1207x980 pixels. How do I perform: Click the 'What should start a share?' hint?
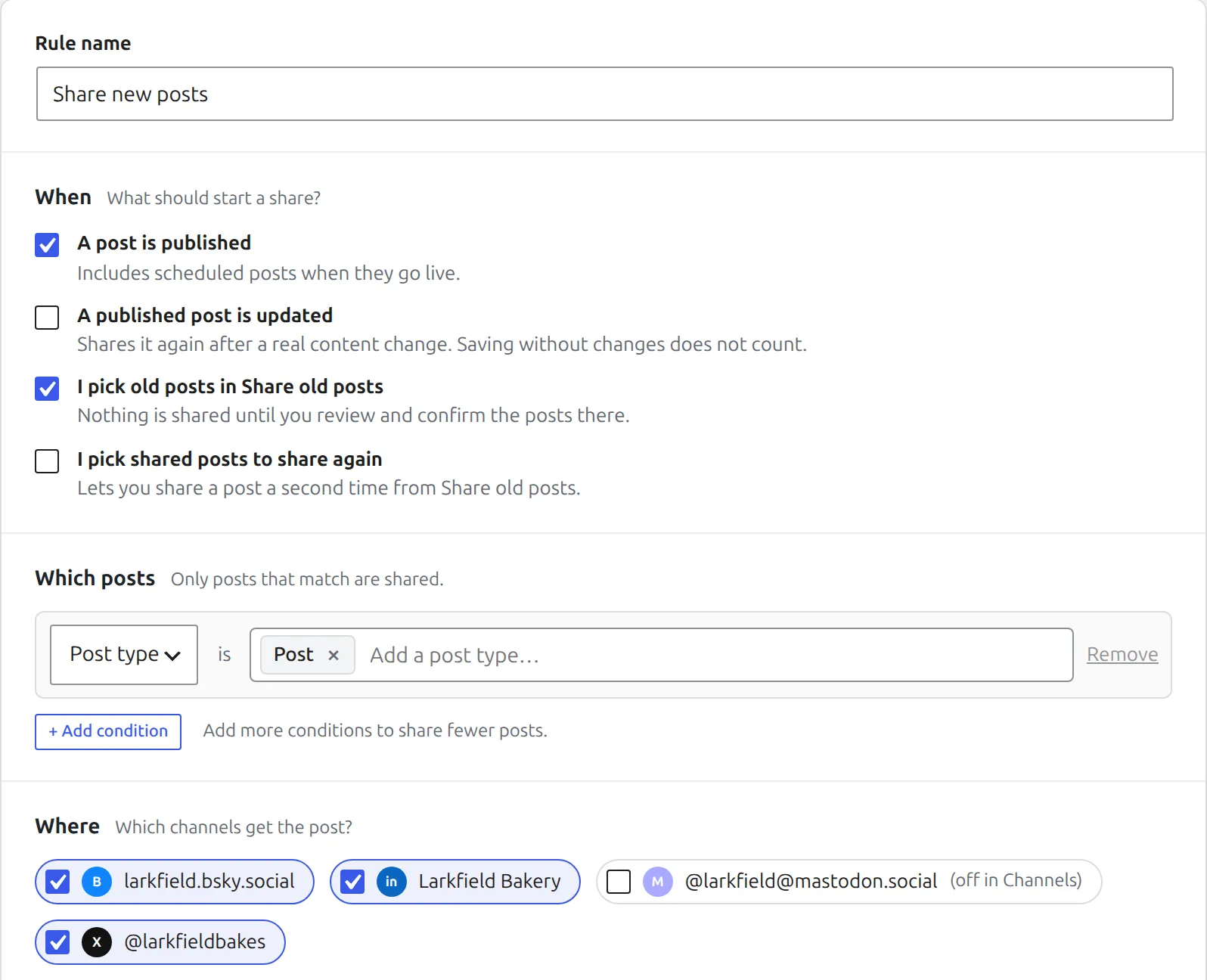click(214, 198)
